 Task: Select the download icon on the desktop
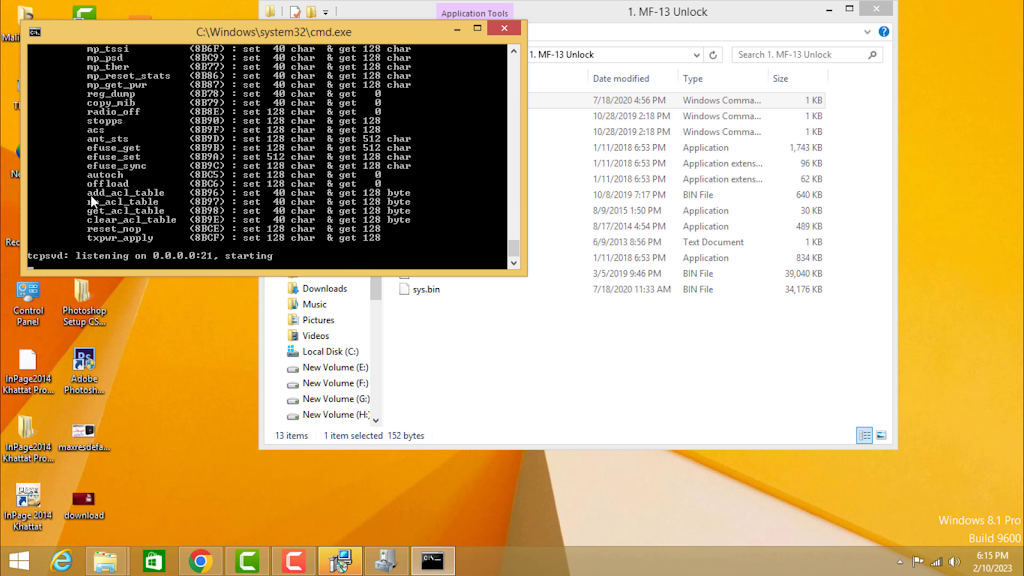point(84,505)
